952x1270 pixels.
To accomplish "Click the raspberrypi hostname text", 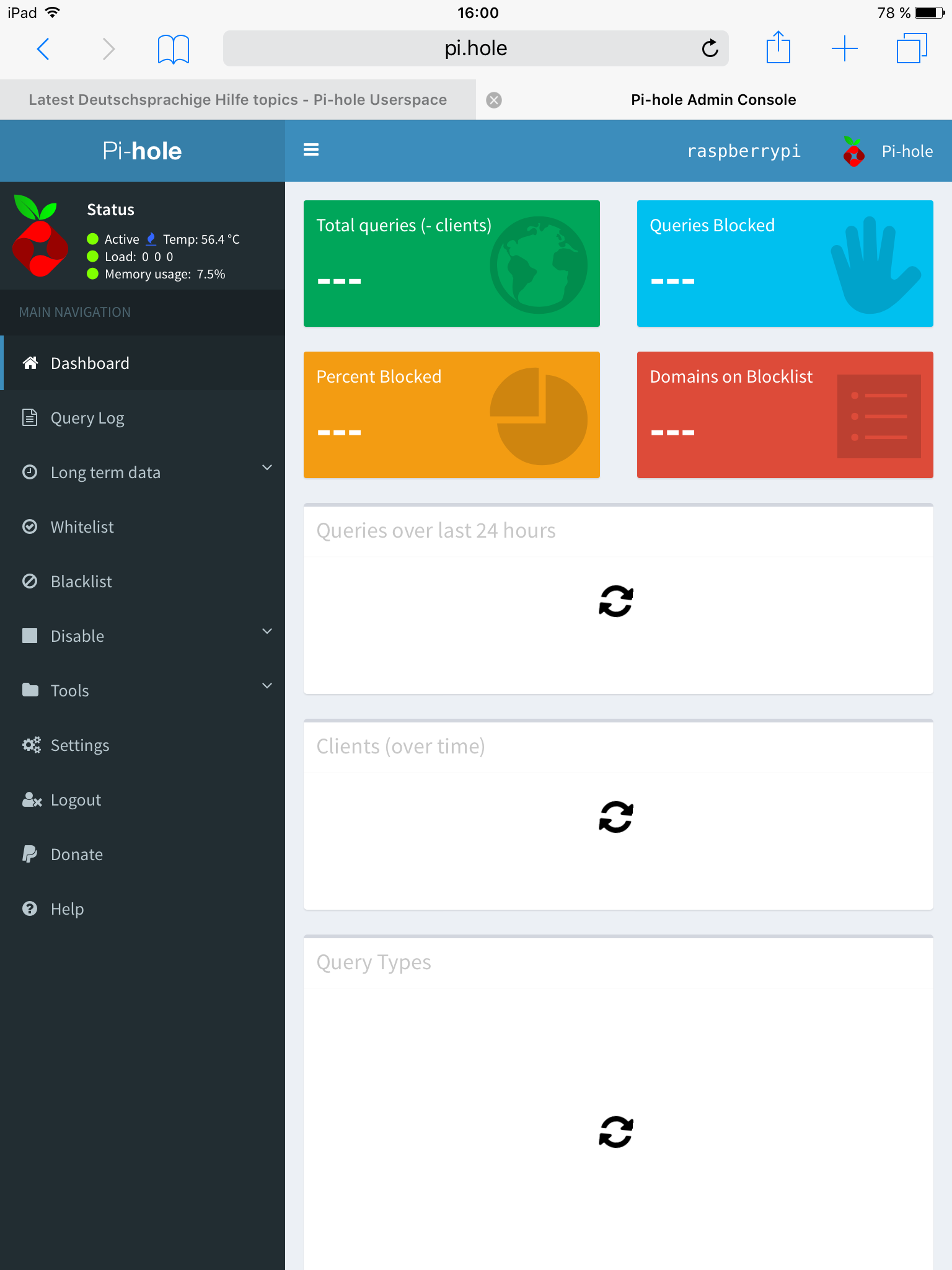I will pyautogui.click(x=744, y=151).
